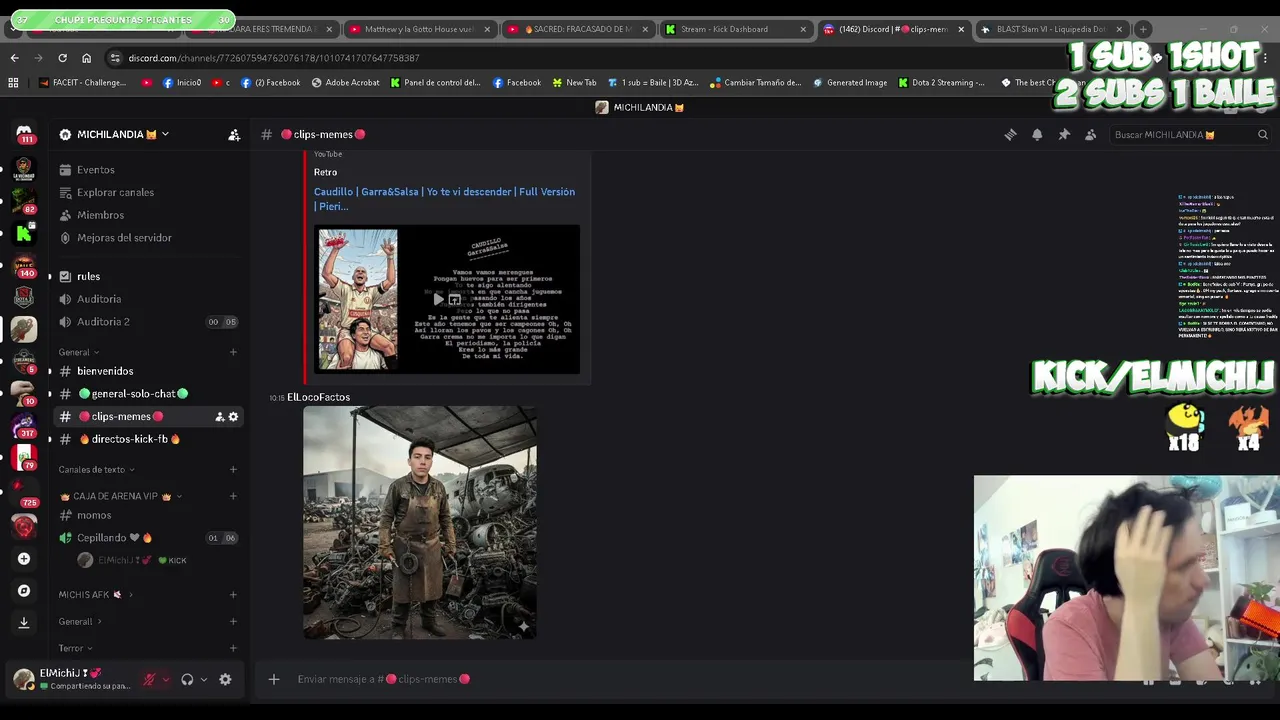Open clips-memes channel settings gear

pyautogui.click(x=233, y=416)
